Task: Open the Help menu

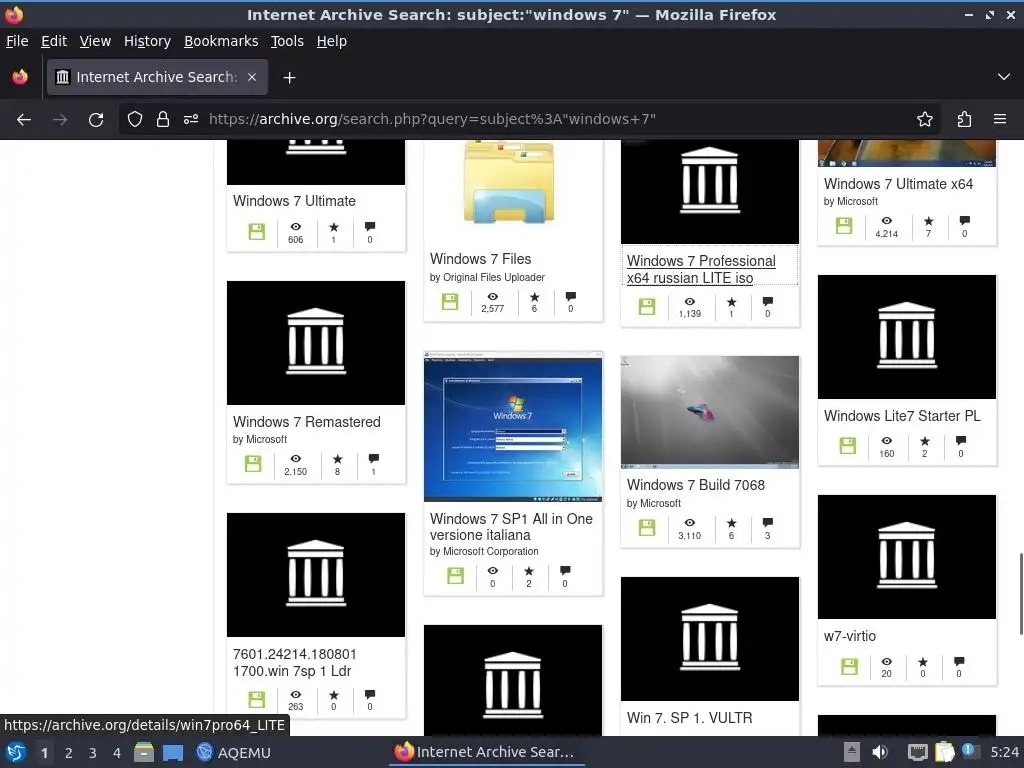Action: point(332,41)
